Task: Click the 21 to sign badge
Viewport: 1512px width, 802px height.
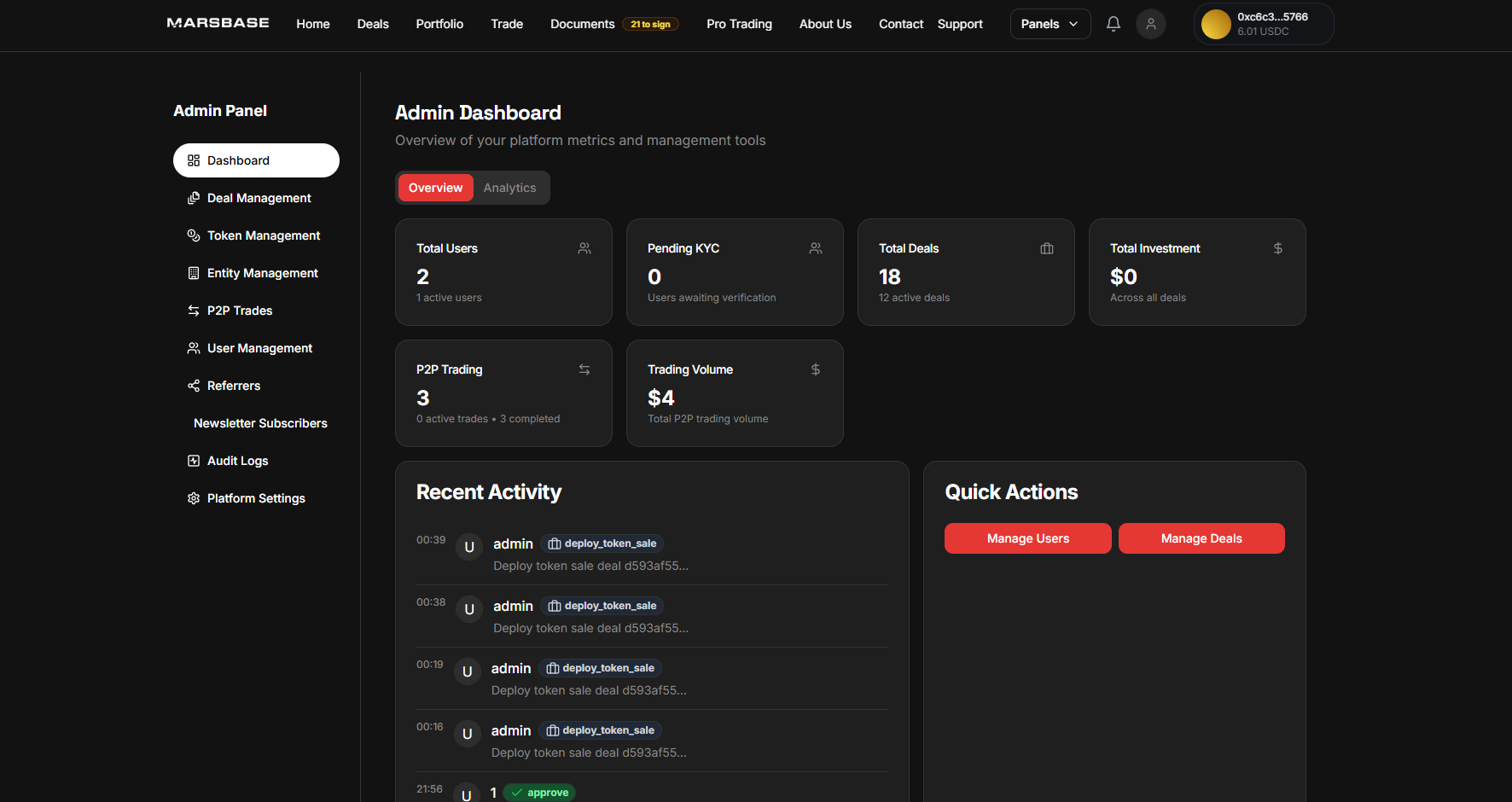Action: 650,24
